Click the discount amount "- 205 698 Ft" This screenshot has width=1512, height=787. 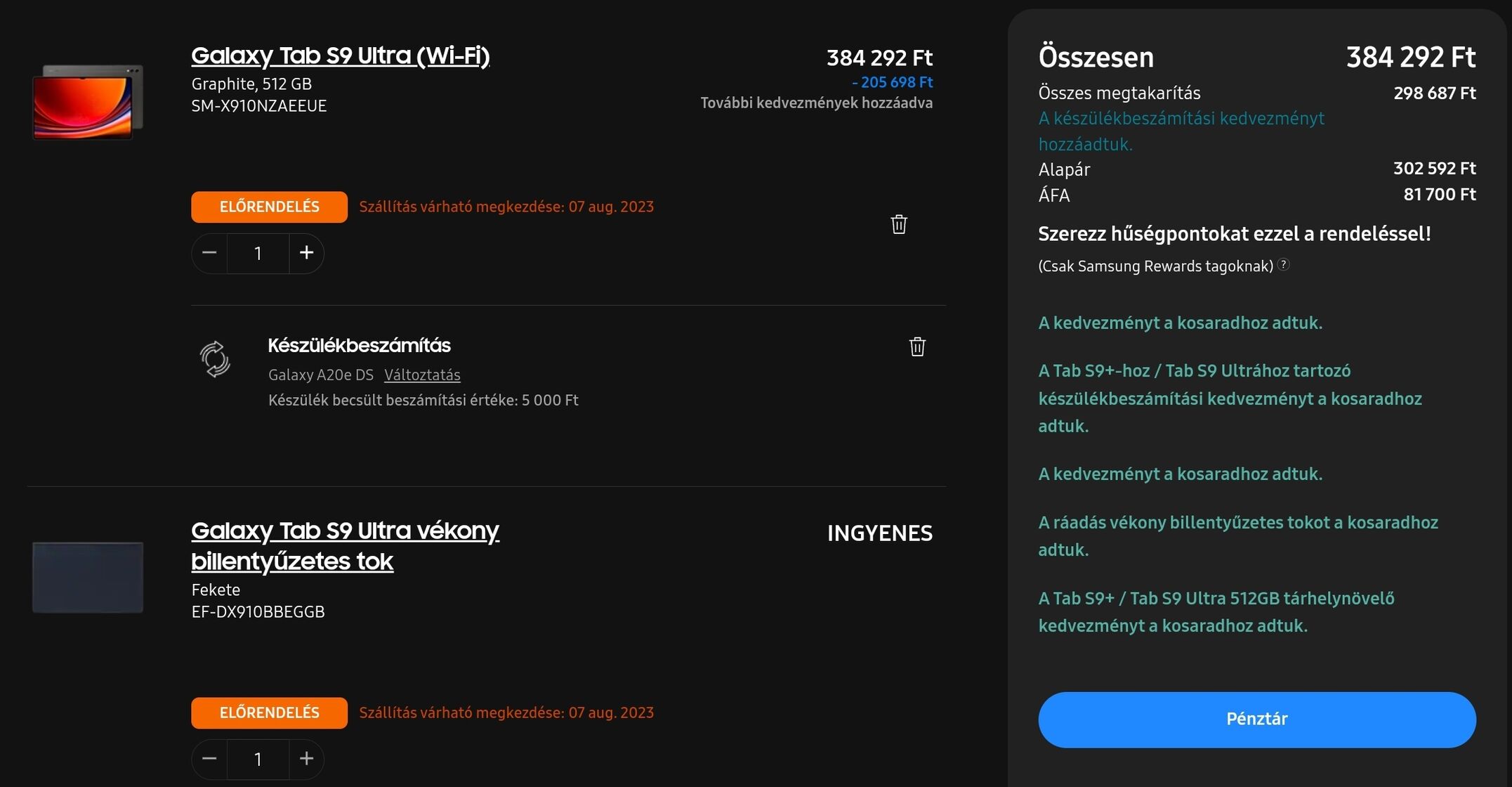click(892, 82)
